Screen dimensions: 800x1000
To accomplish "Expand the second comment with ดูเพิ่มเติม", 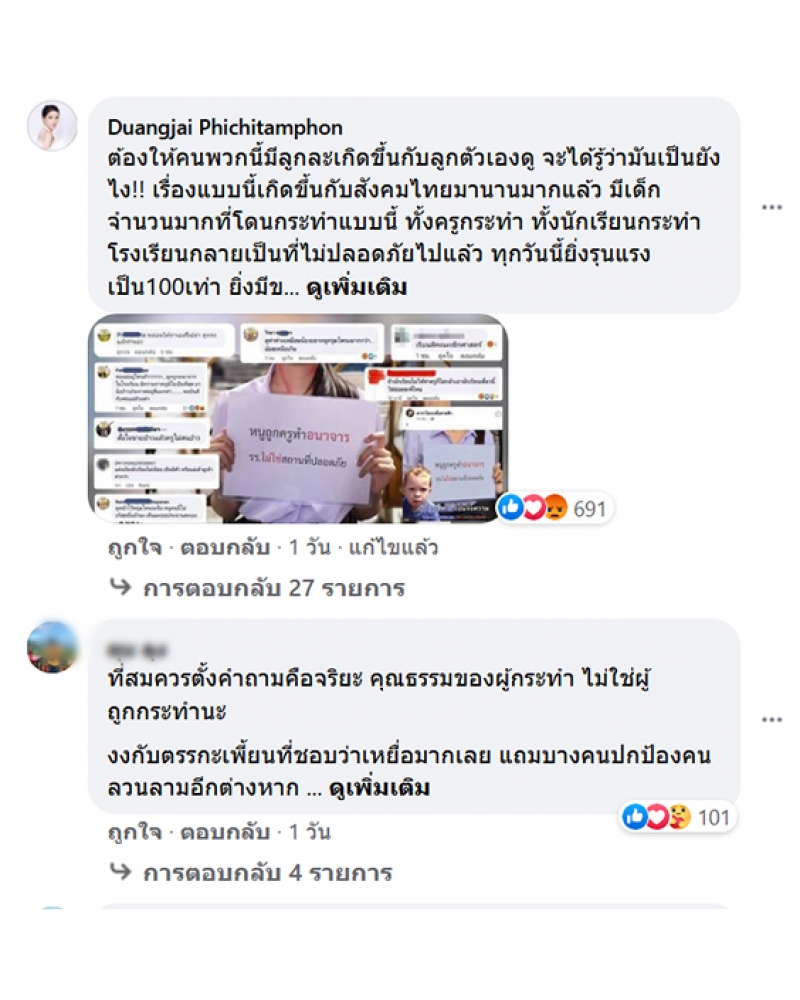I will (x=379, y=788).
